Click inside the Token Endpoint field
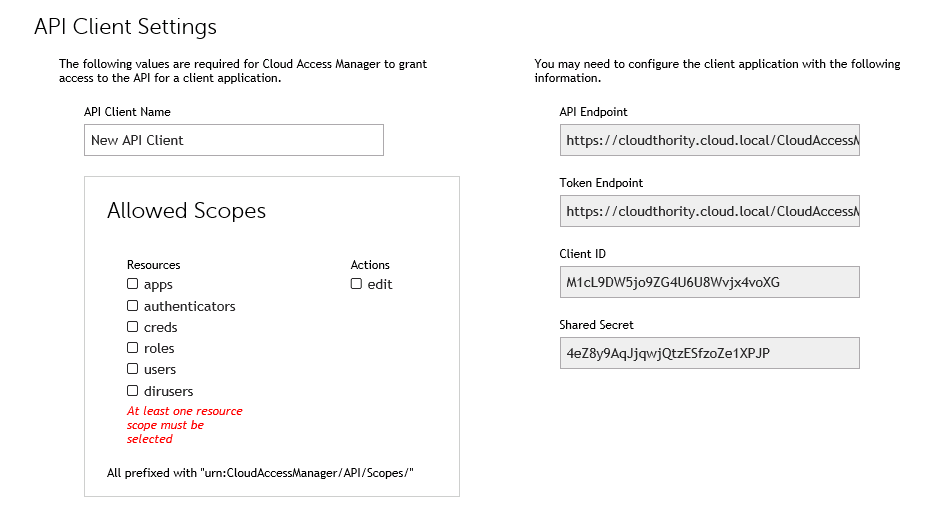 tap(709, 212)
